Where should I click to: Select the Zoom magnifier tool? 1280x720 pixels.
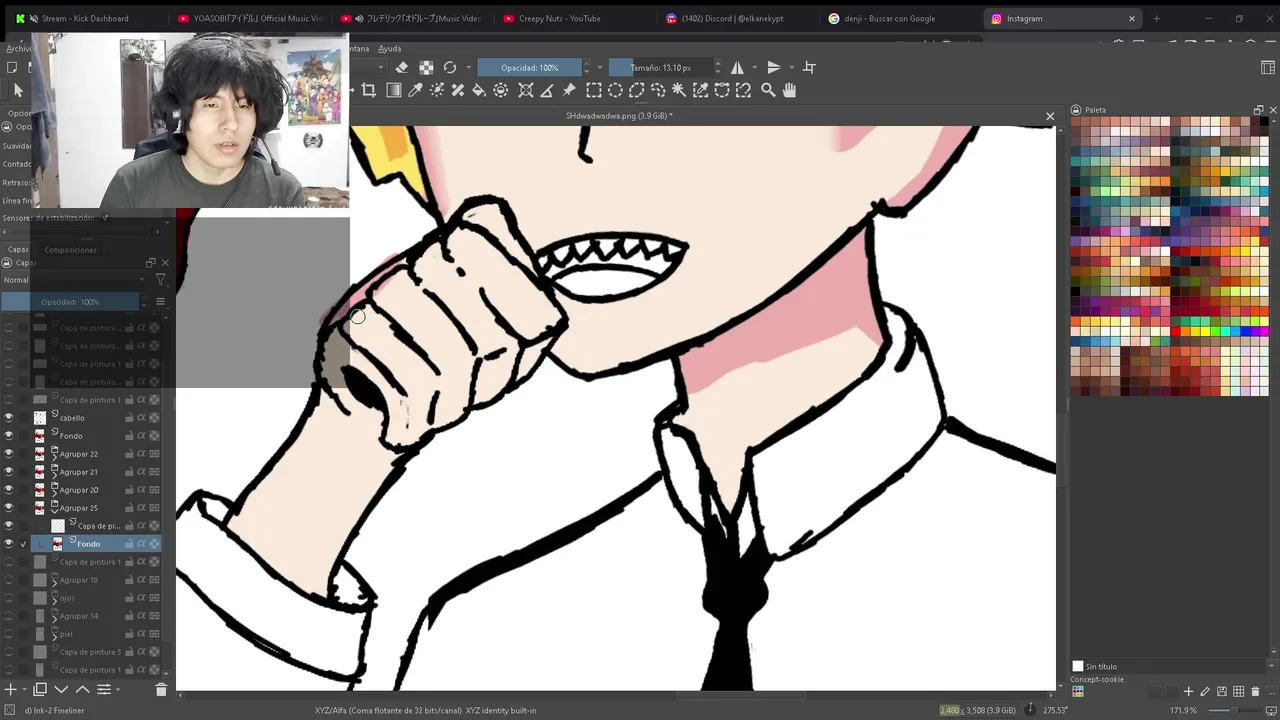(x=768, y=90)
